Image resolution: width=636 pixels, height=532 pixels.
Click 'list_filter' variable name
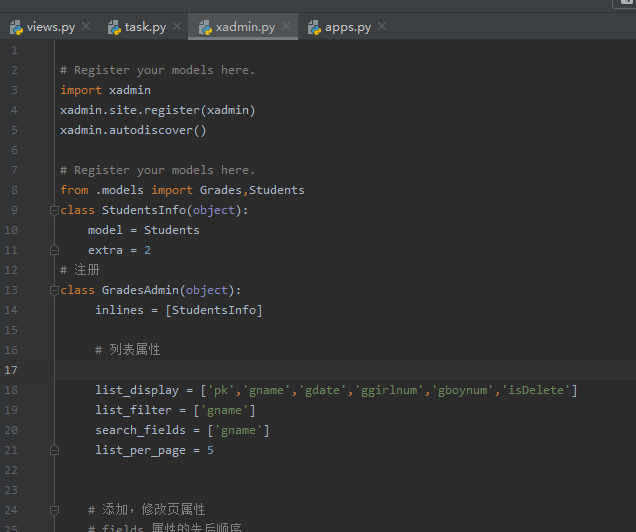[x=133, y=410]
